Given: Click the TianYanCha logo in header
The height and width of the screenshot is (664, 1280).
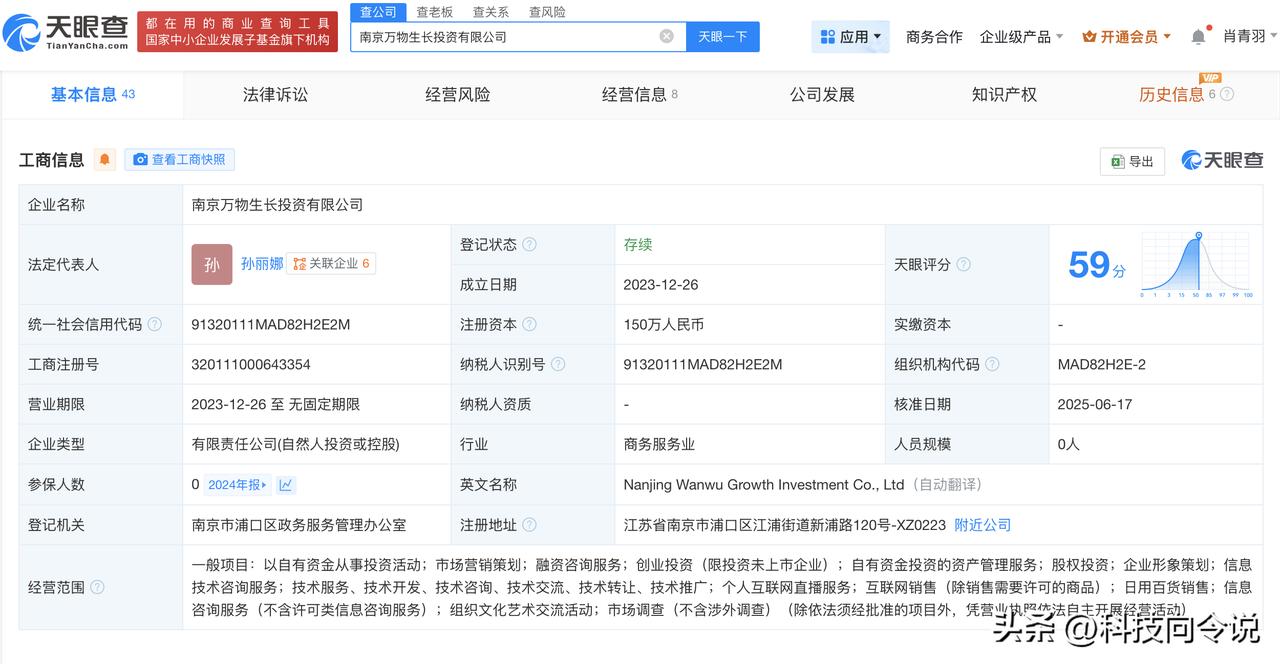Looking at the screenshot, I should click(67, 33).
